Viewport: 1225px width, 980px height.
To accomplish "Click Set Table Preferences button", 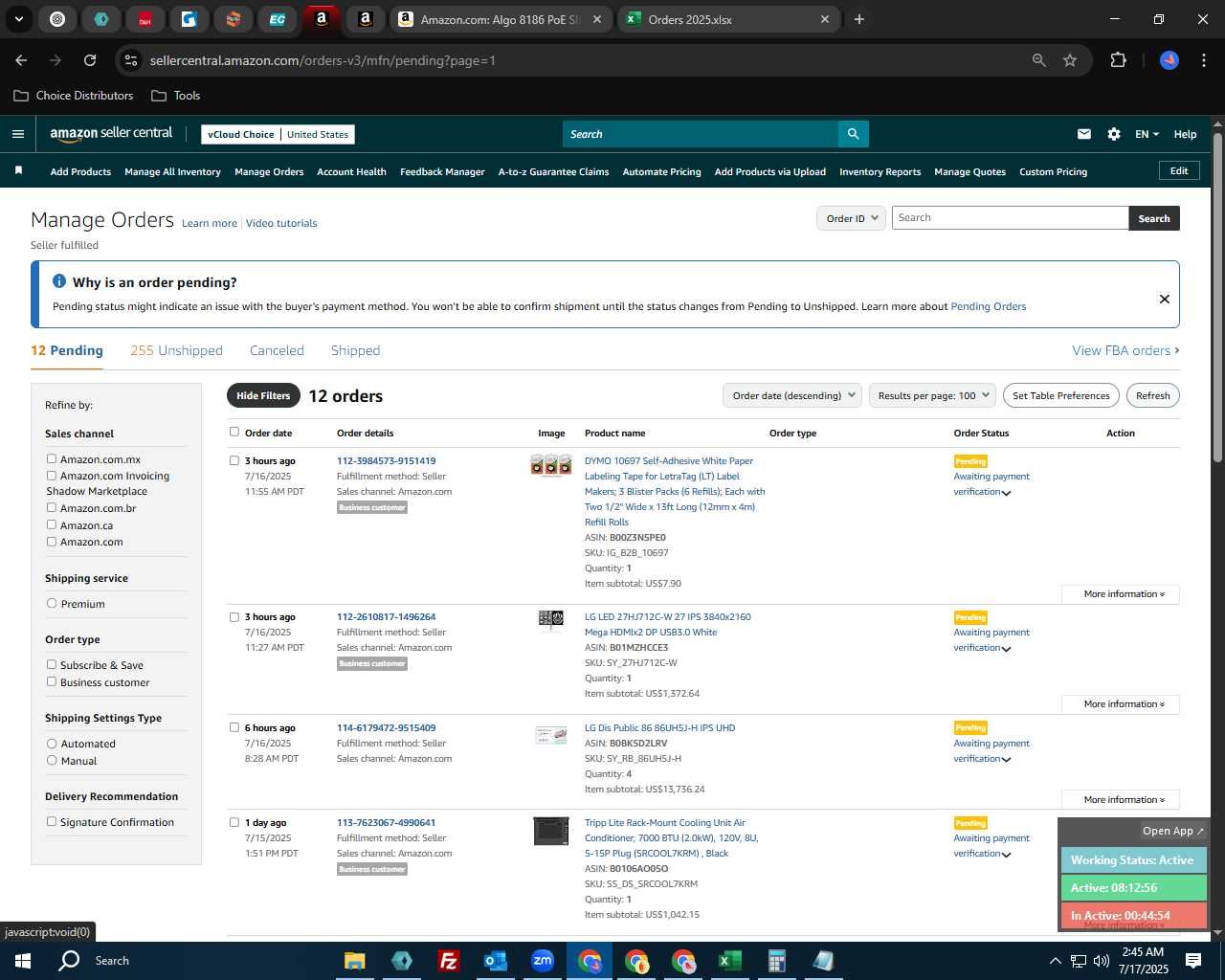I will coord(1061,395).
